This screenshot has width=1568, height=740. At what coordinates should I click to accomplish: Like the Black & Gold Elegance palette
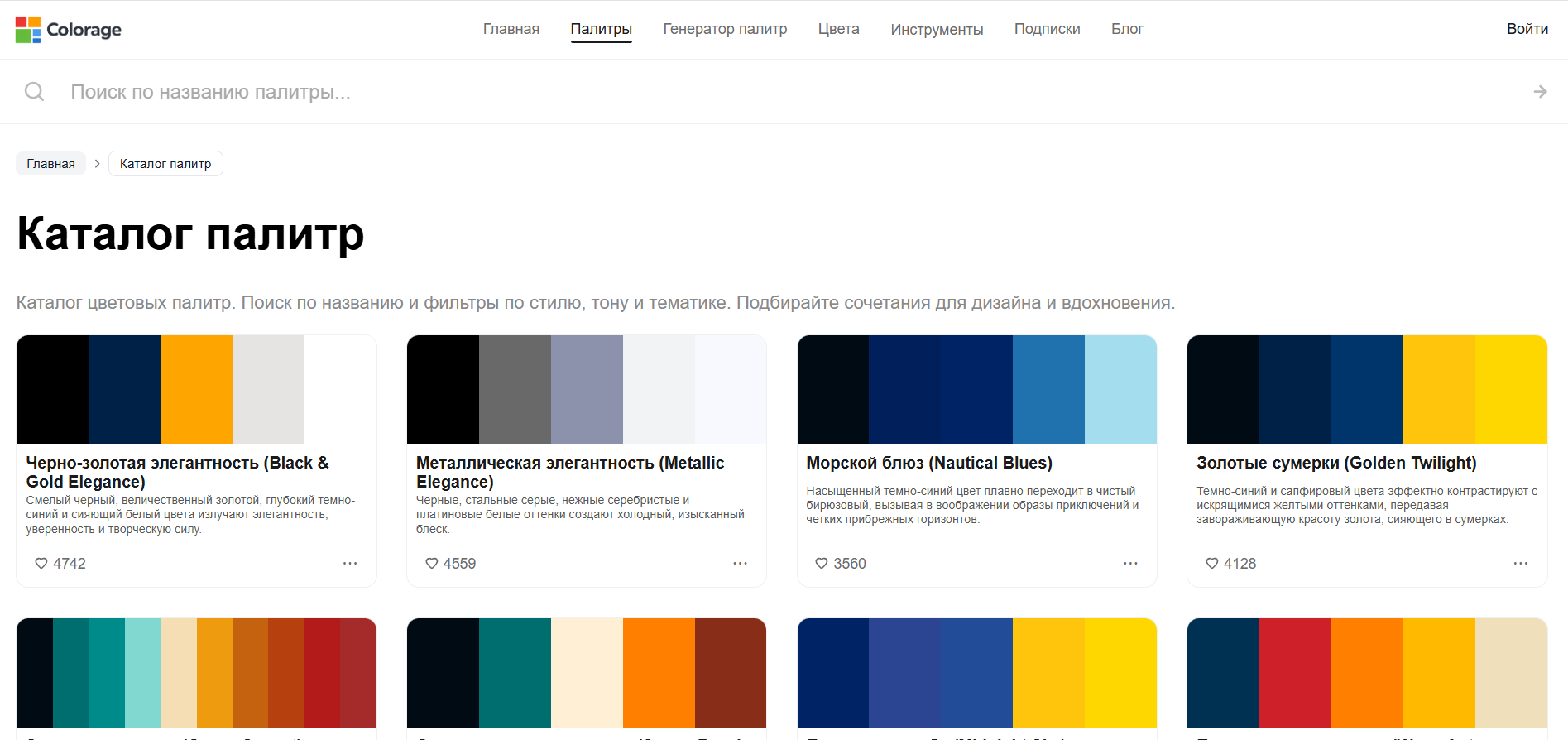click(x=41, y=564)
